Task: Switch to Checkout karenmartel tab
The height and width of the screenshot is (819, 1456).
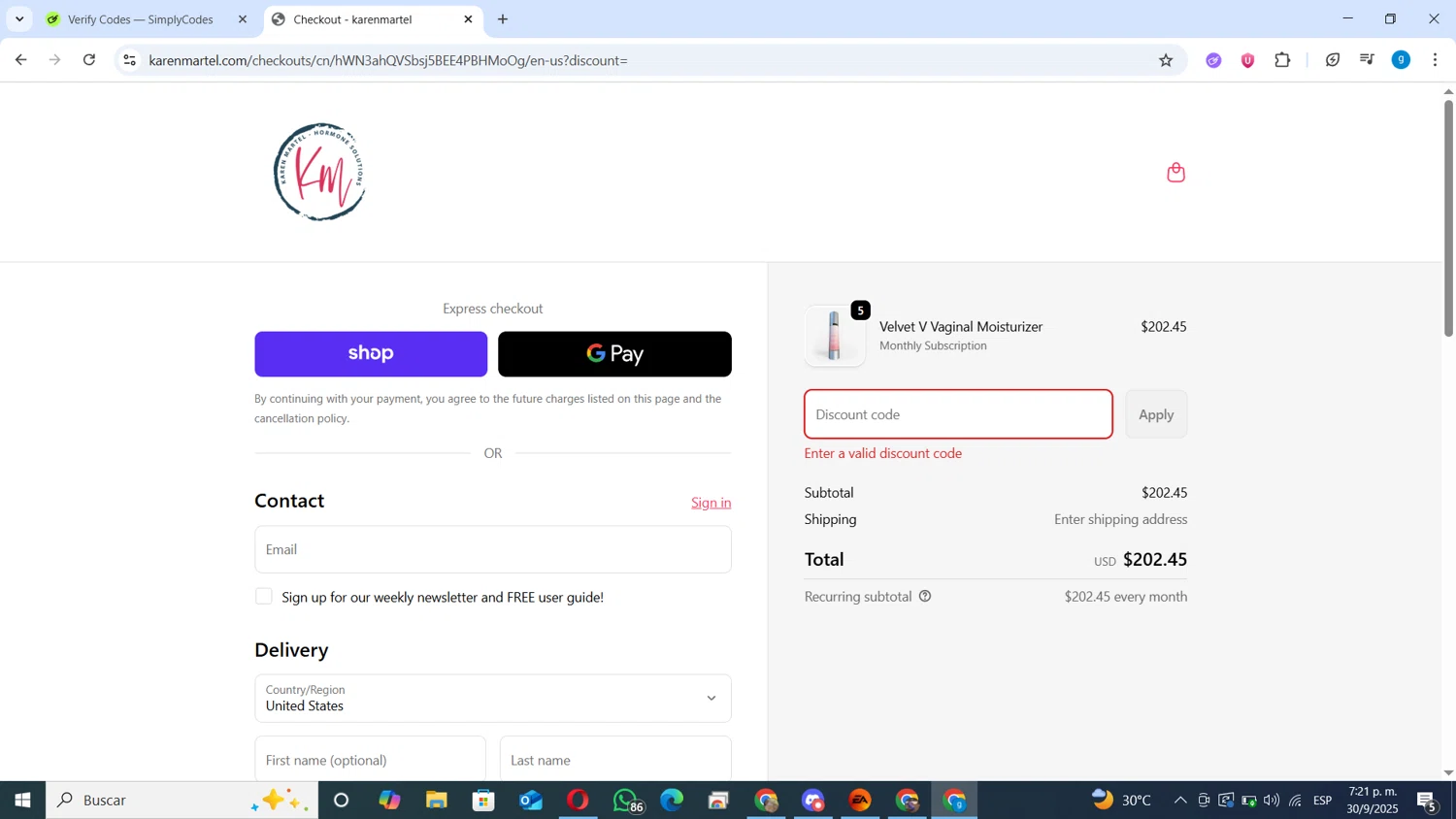Action: (373, 19)
